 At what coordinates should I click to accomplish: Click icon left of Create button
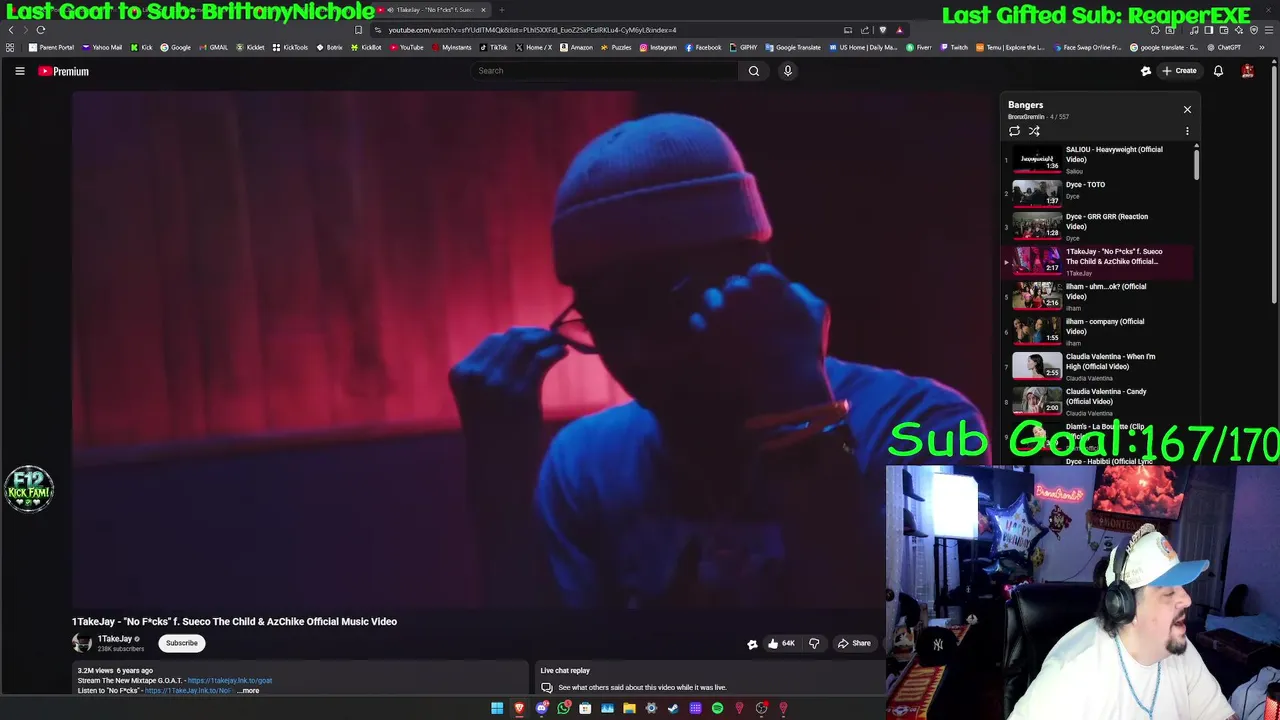tap(1146, 71)
